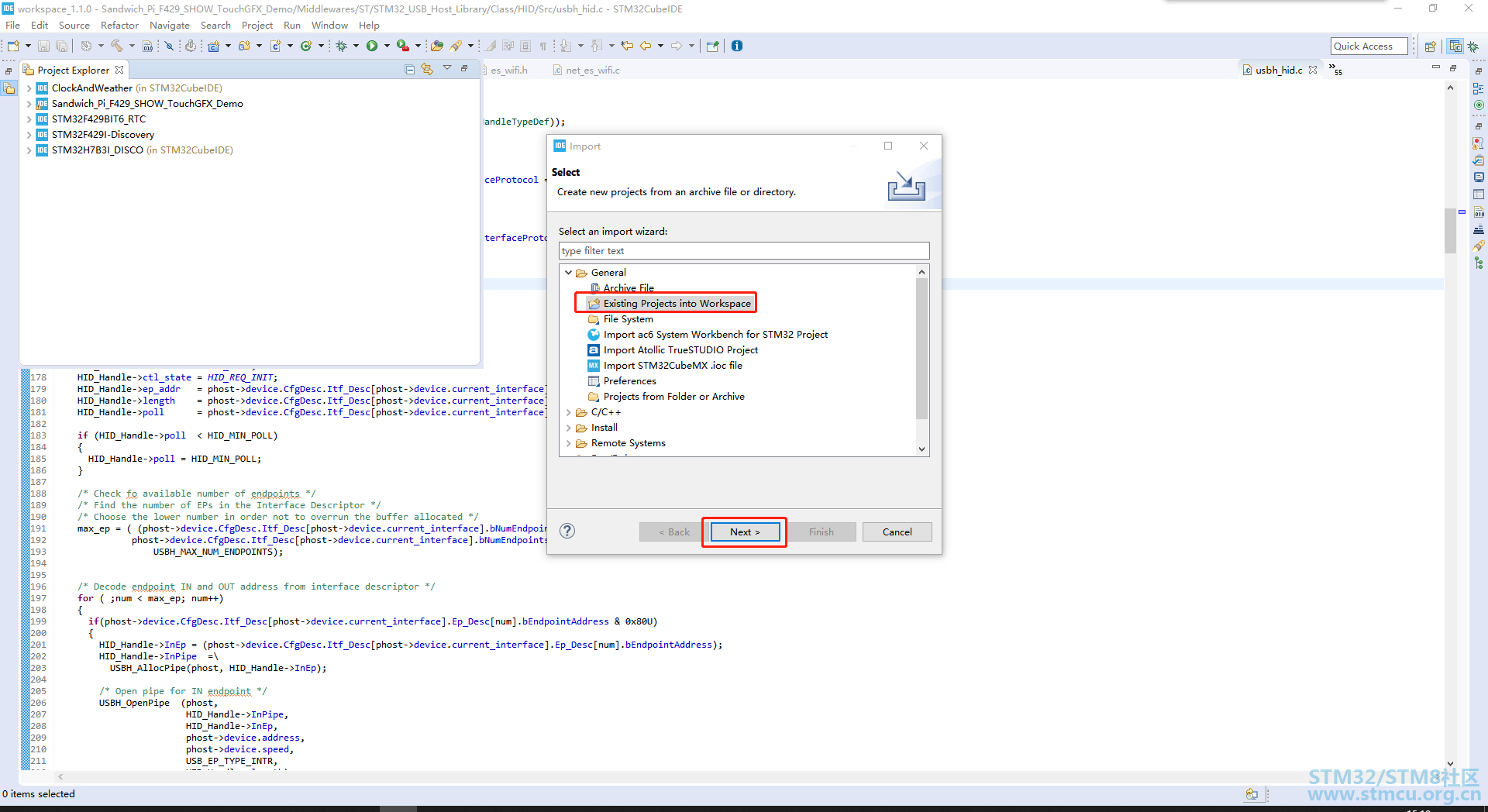Select Import ac6 System Workbench for STM32 Project
The height and width of the screenshot is (812, 1488).
click(x=708, y=335)
